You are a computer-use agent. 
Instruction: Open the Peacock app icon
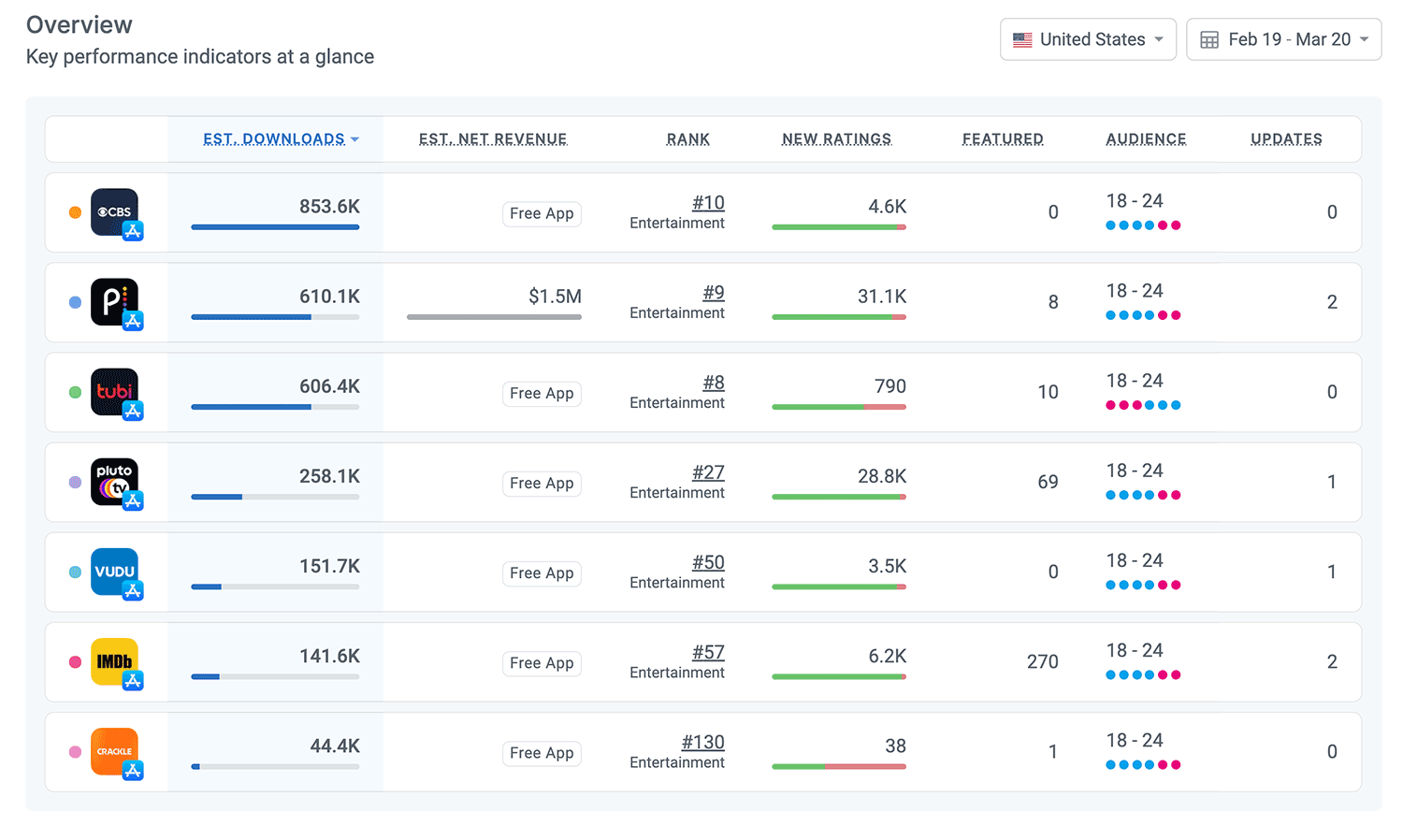click(115, 302)
